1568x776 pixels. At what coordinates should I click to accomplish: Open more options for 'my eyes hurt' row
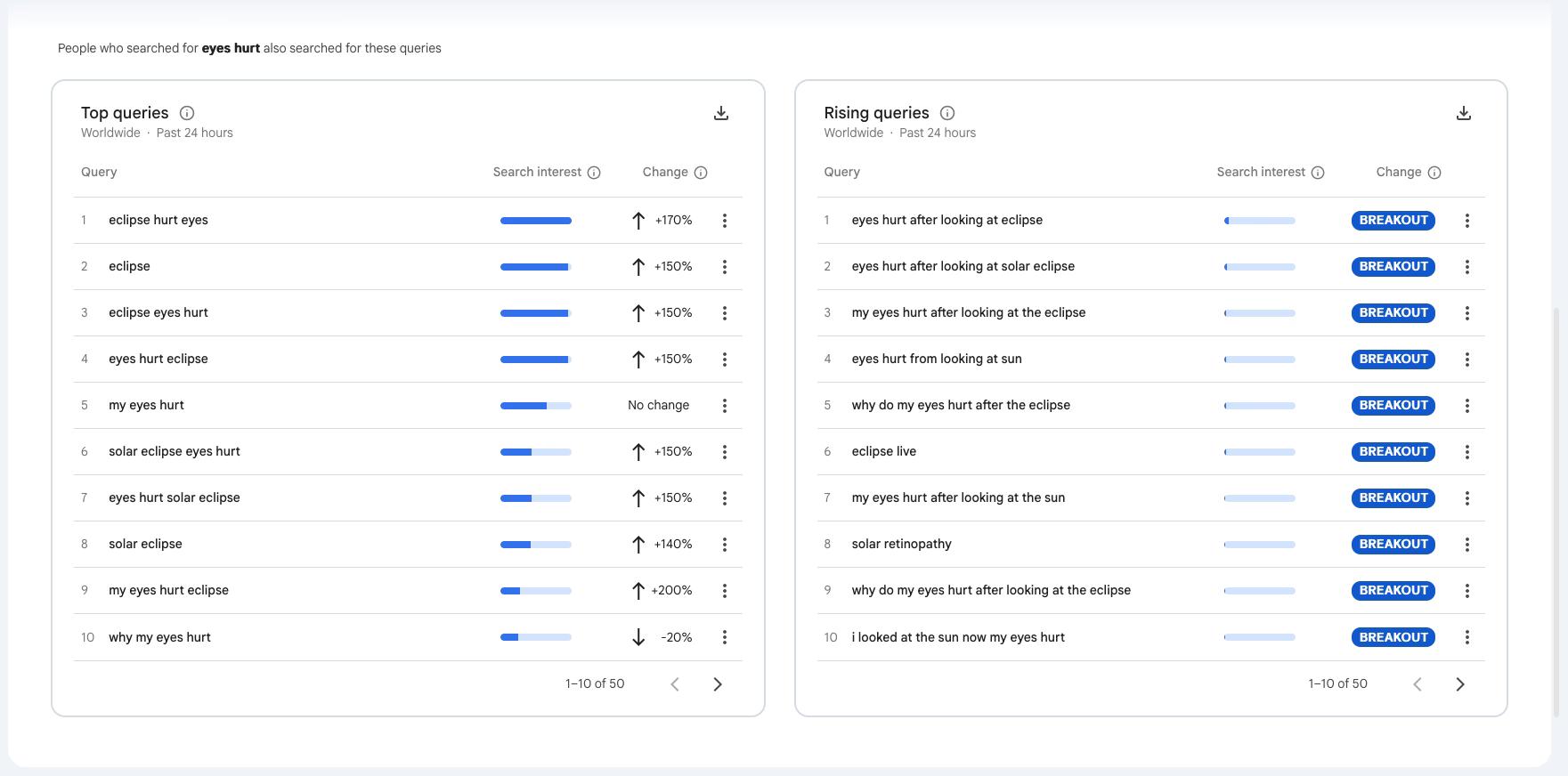pyautogui.click(x=725, y=406)
